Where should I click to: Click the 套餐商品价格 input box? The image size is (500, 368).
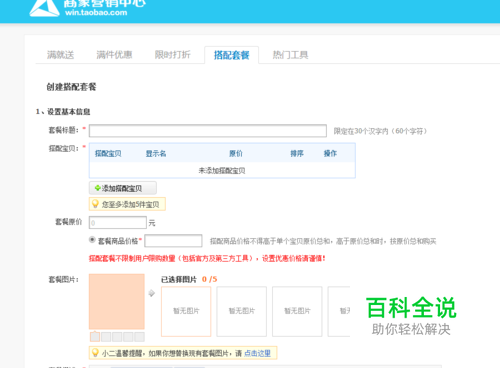tap(173, 241)
